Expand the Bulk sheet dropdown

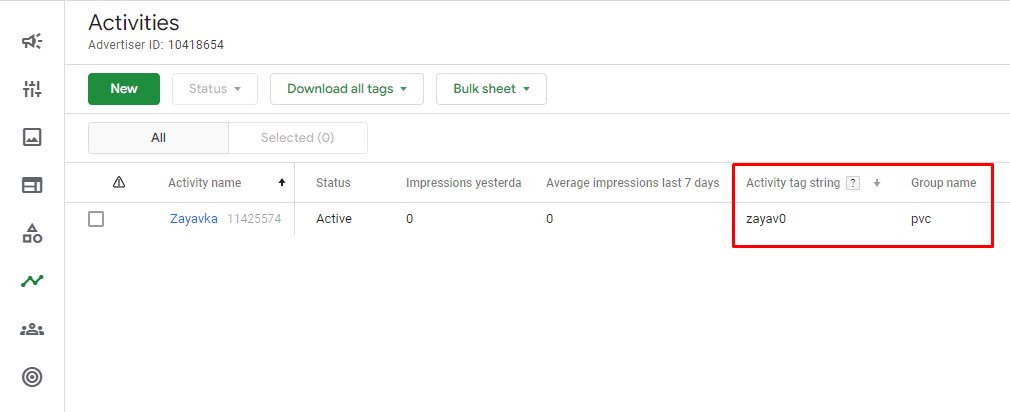[x=491, y=89]
